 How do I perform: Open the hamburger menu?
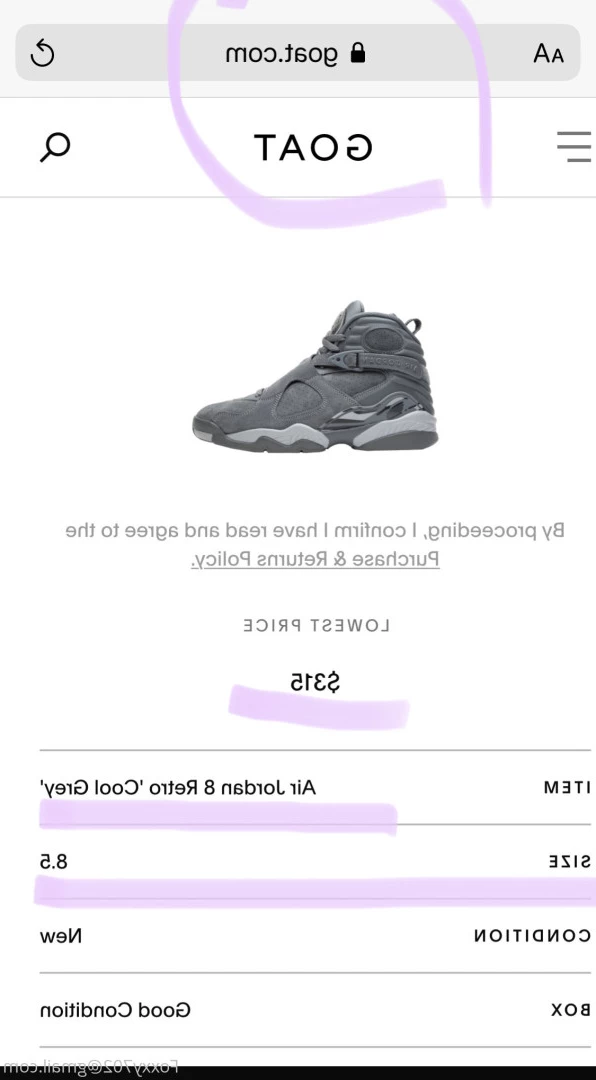pyautogui.click(x=573, y=147)
